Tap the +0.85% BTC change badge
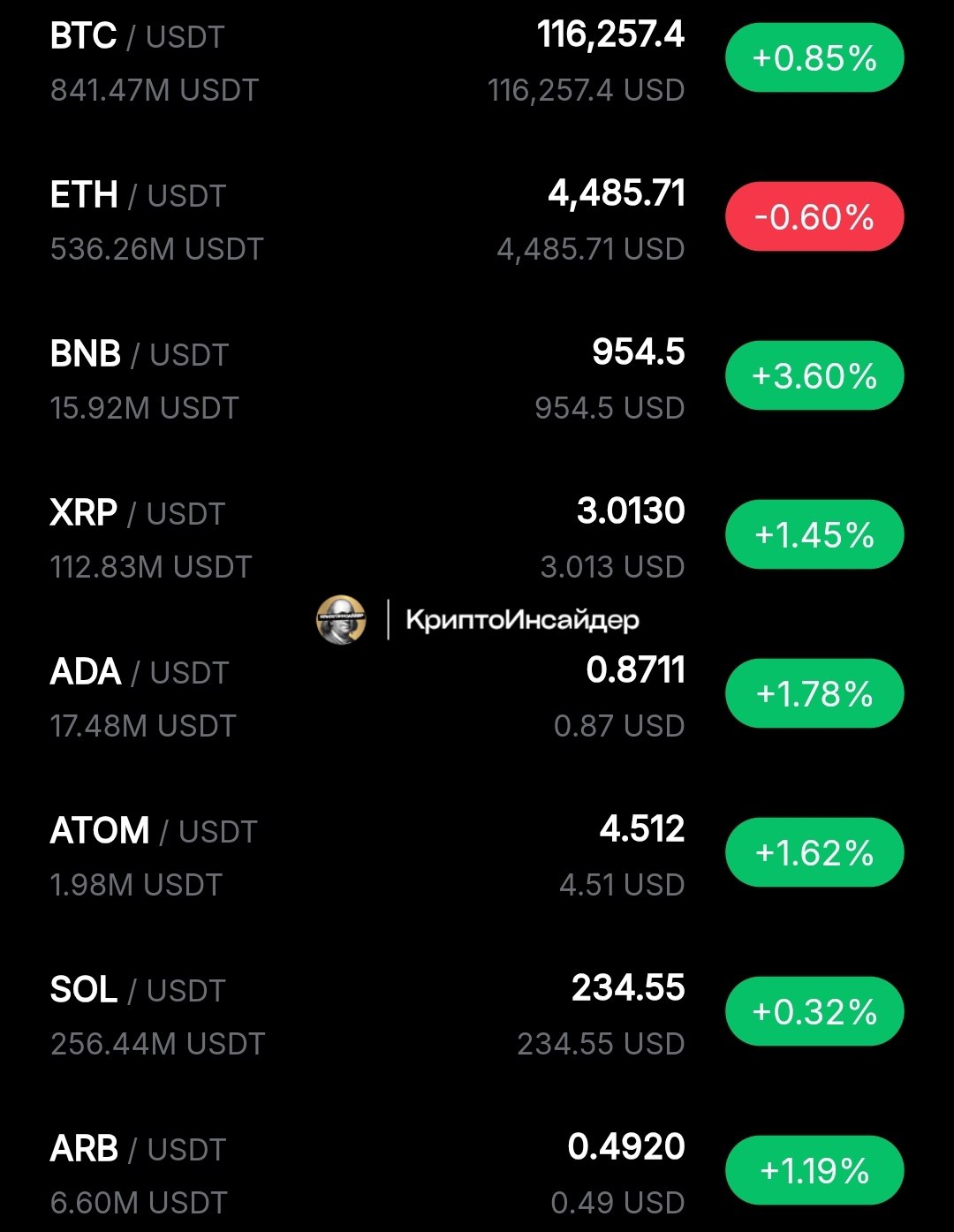The height and width of the screenshot is (1232, 954). (814, 58)
